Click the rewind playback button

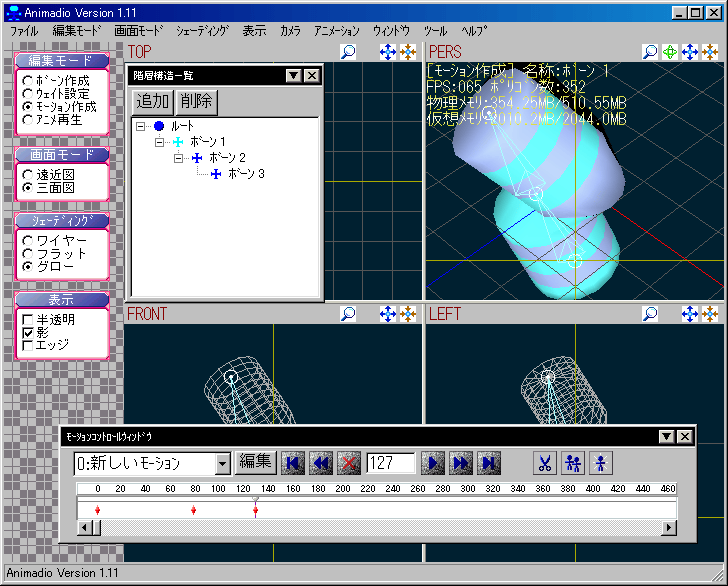pos(321,463)
